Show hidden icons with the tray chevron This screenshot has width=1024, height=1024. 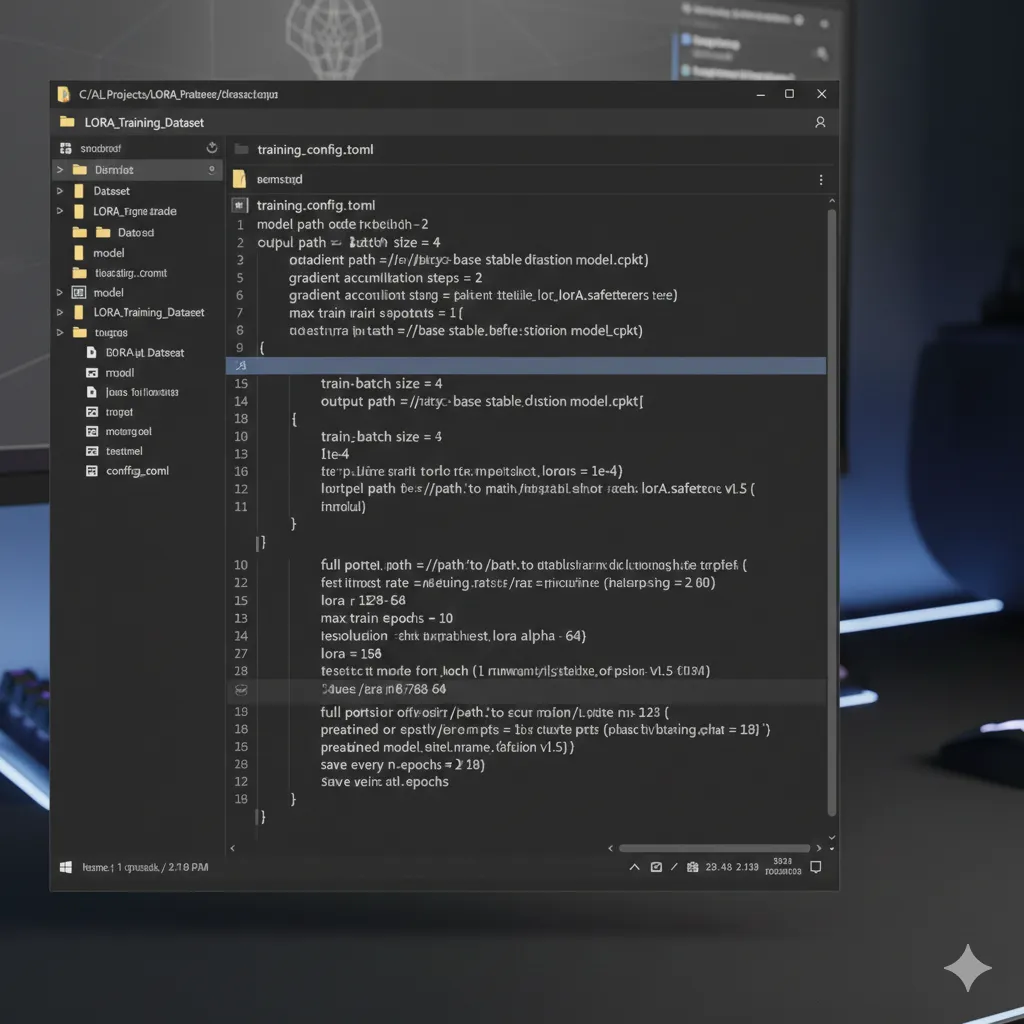[634, 867]
